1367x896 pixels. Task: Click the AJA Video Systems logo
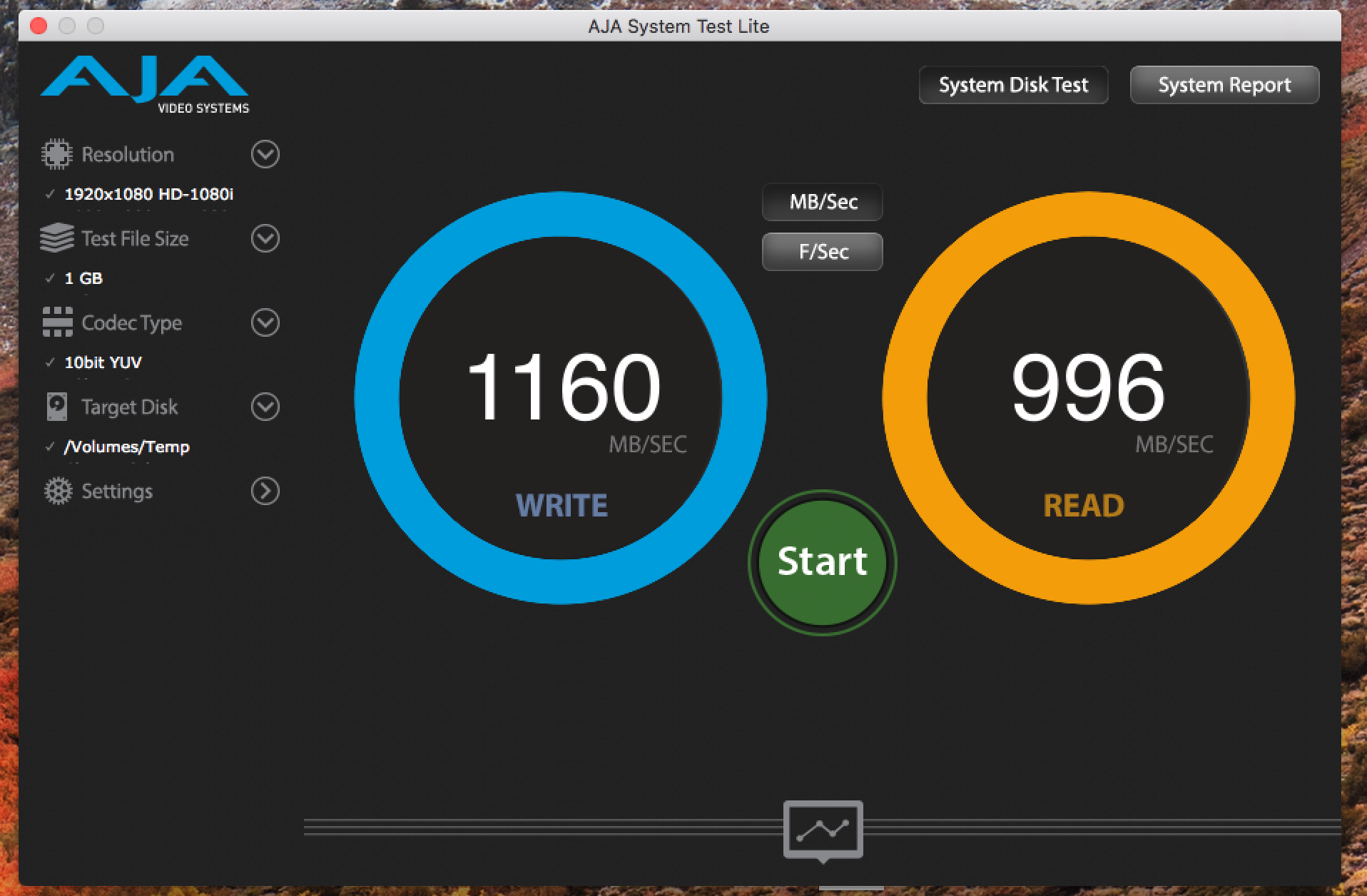[145, 85]
